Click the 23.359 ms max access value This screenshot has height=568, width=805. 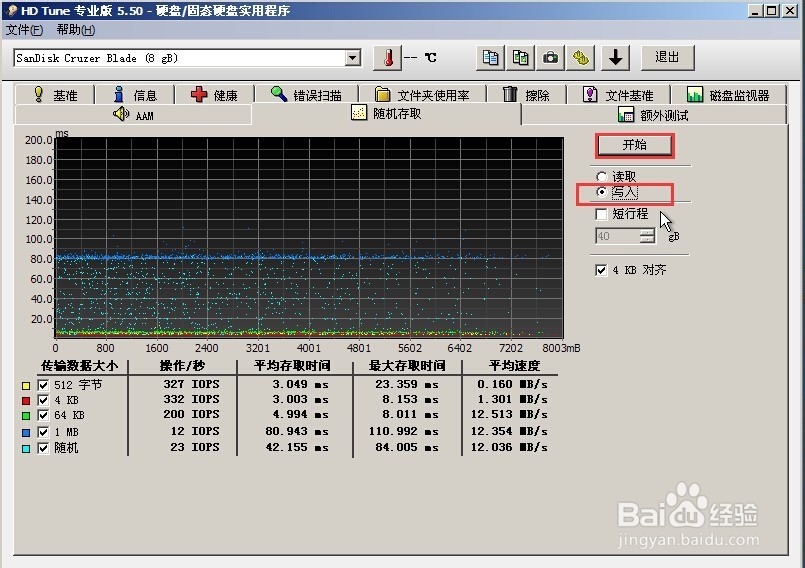pyautogui.click(x=407, y=384)
